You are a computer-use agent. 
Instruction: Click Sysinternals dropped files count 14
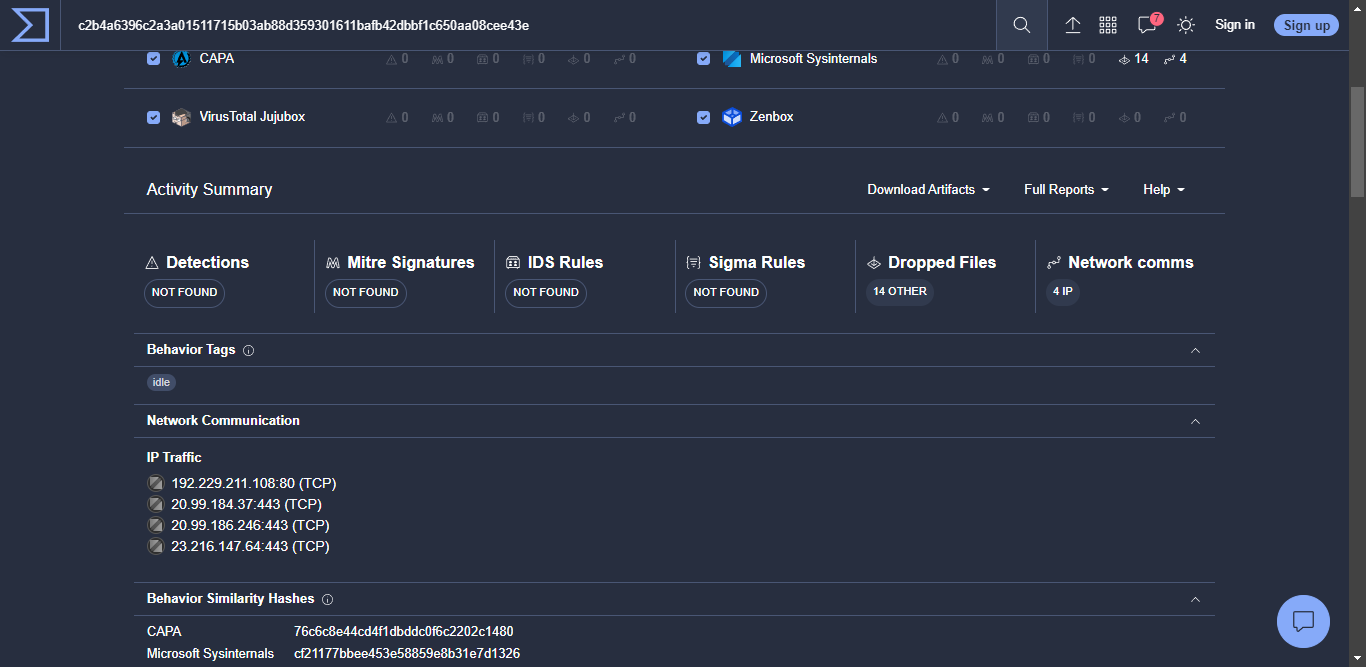(1133, 59)
